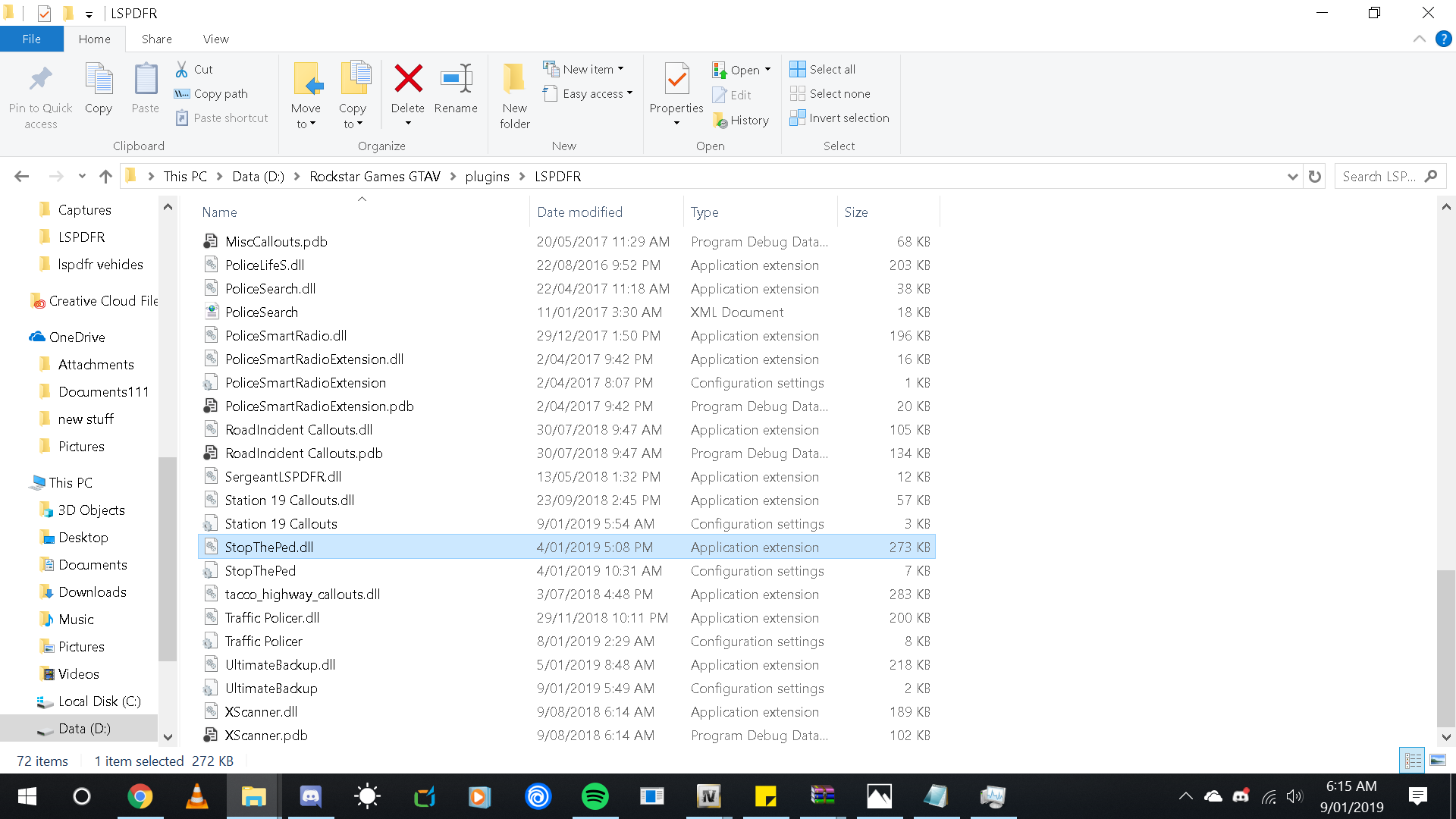The width and height of the screenshot is (1456, 819).
Task: Click the Cut scissors icon
Action: 182,69
